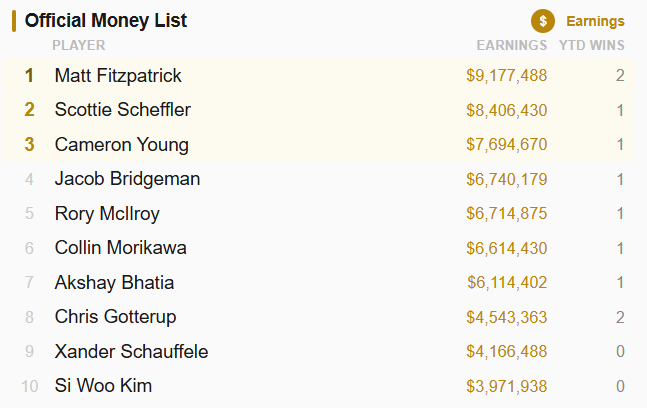Click Scottie Scheffler's $8,406,430 earnings value

point(506,110)
